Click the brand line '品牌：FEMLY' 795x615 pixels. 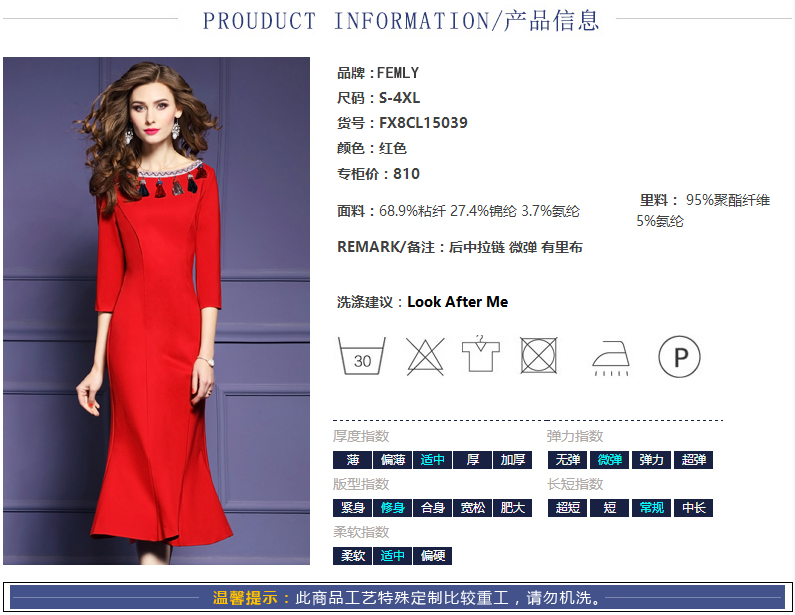(x=378, y=73)
